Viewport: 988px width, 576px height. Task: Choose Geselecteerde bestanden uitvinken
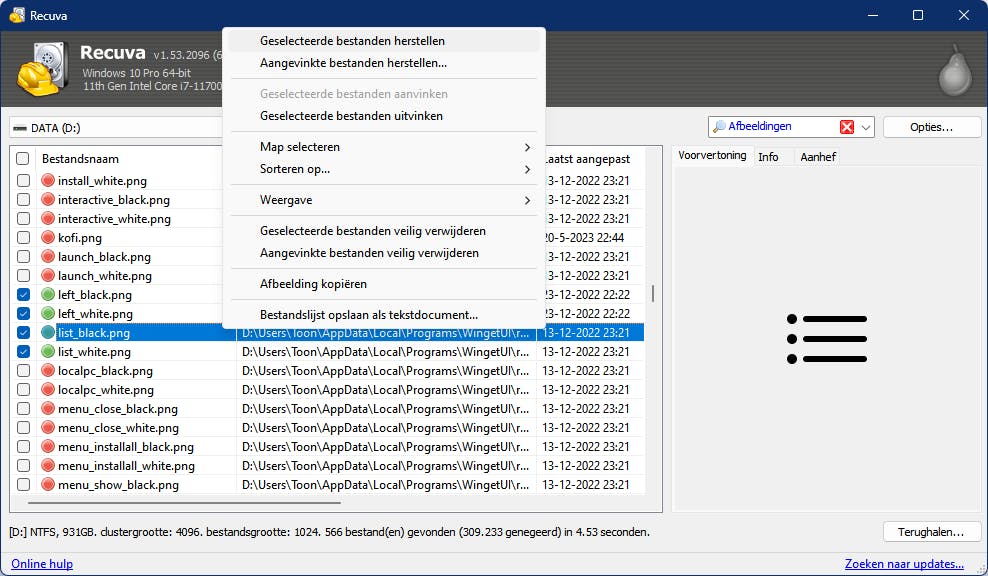(x=384, y=116)
